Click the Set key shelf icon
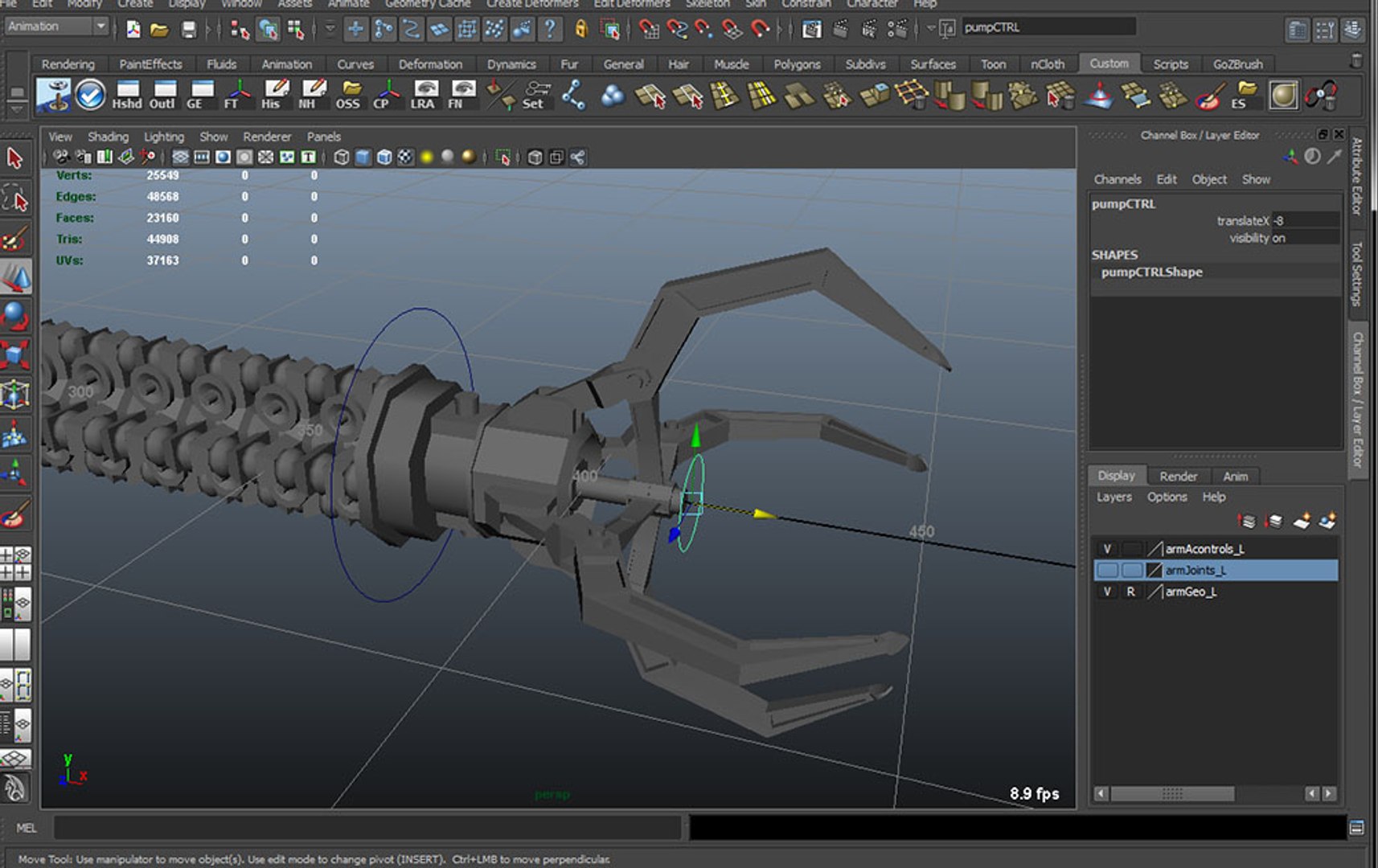 click(536, 95)
